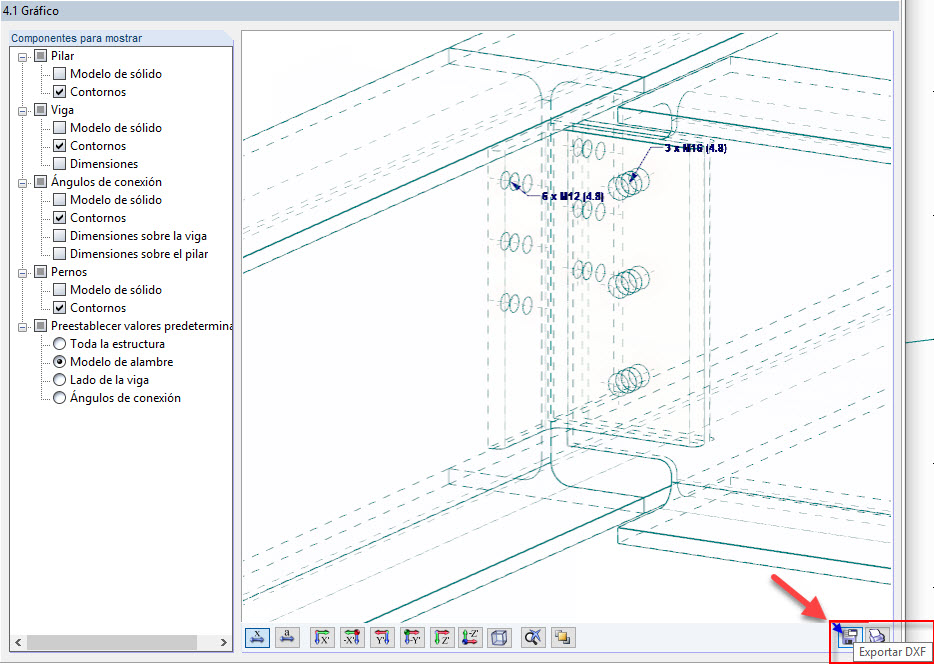
Task: Click the overlapping yellow squares icon
Action: (563, 638)
